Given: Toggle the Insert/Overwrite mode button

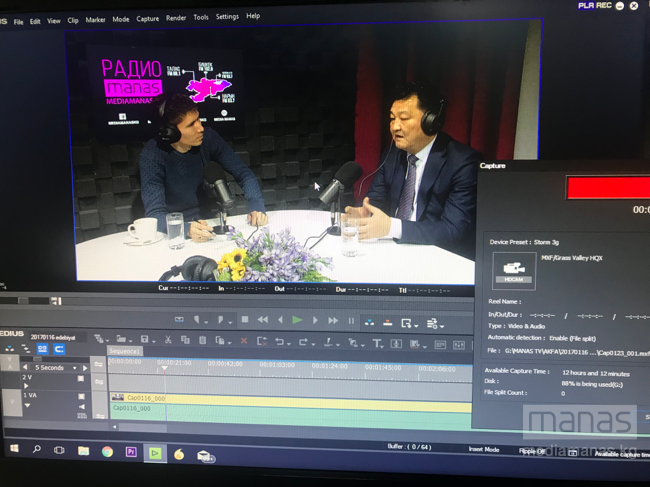Looking at the screenshot, I should tap(10, 348).
